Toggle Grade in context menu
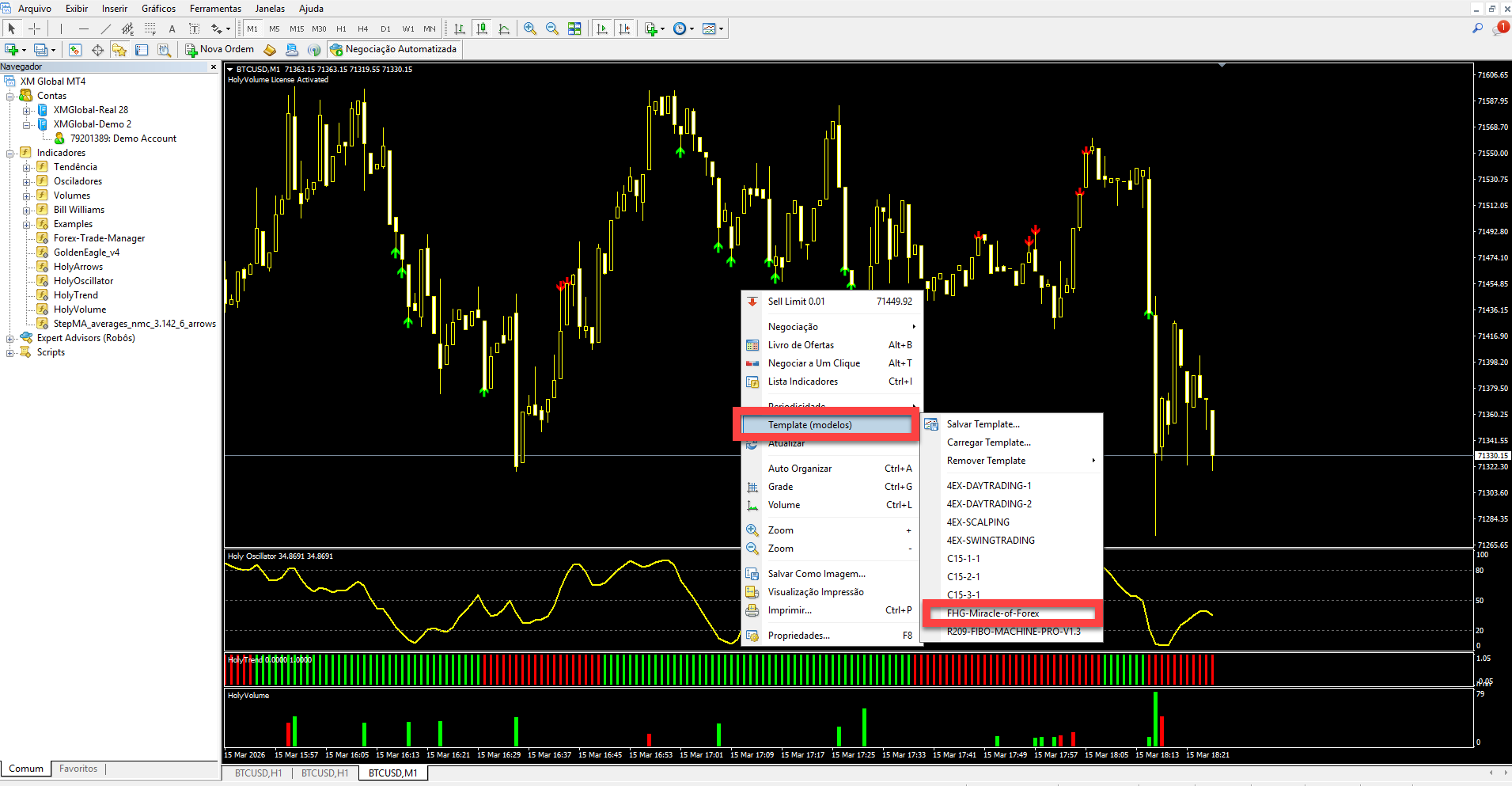This screenshot has width=1512, height=786. pos(780,487)
